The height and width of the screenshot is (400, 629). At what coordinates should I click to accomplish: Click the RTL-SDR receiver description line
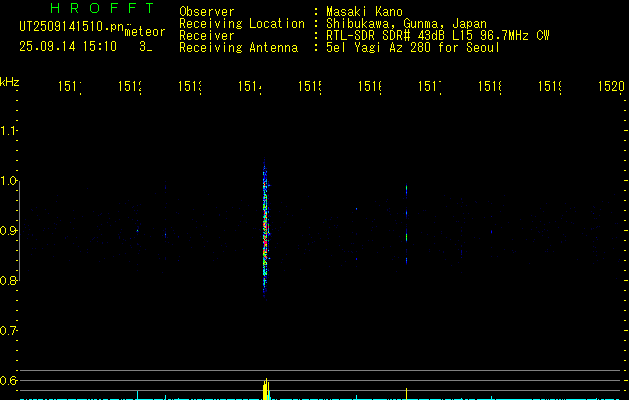pos(438,35)
